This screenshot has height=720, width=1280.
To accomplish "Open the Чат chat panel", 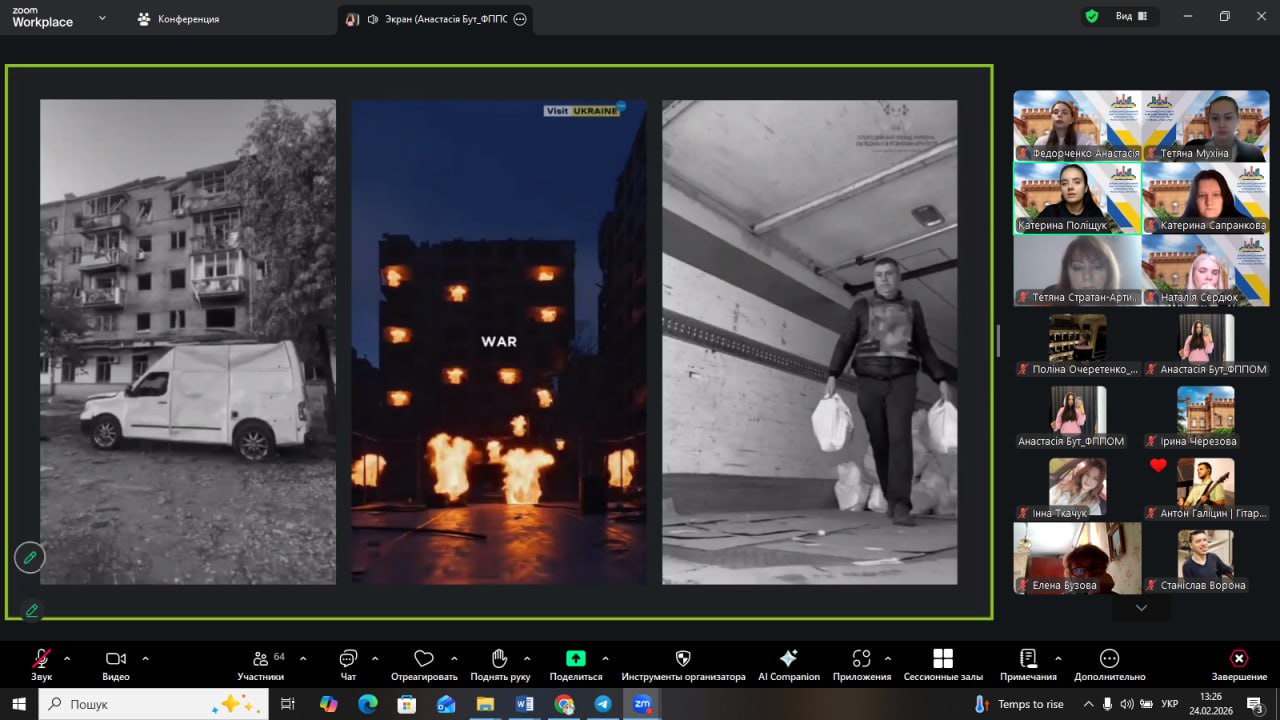I will (348, 665).
